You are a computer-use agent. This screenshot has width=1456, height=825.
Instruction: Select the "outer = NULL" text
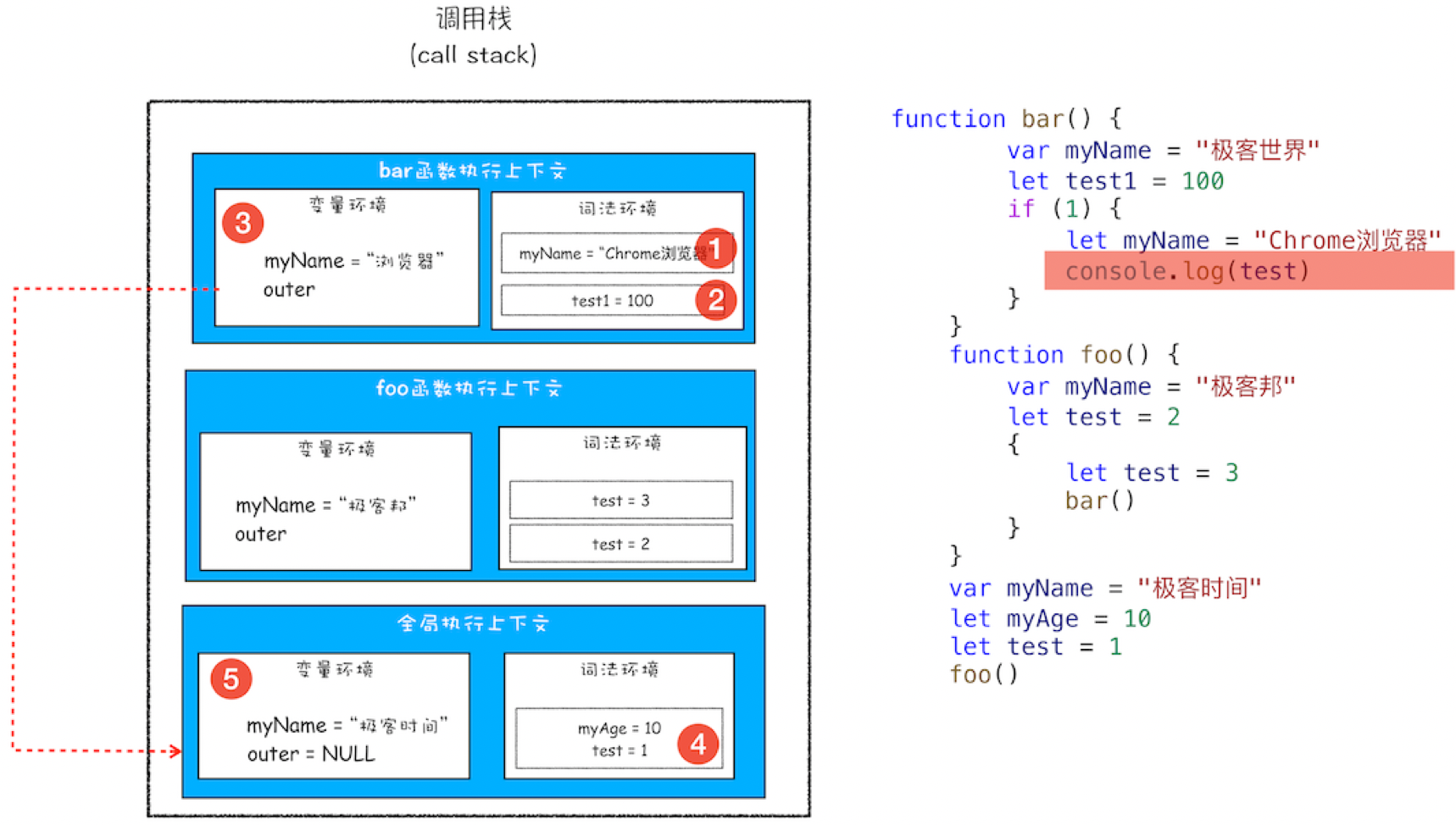tap(311, 754)
